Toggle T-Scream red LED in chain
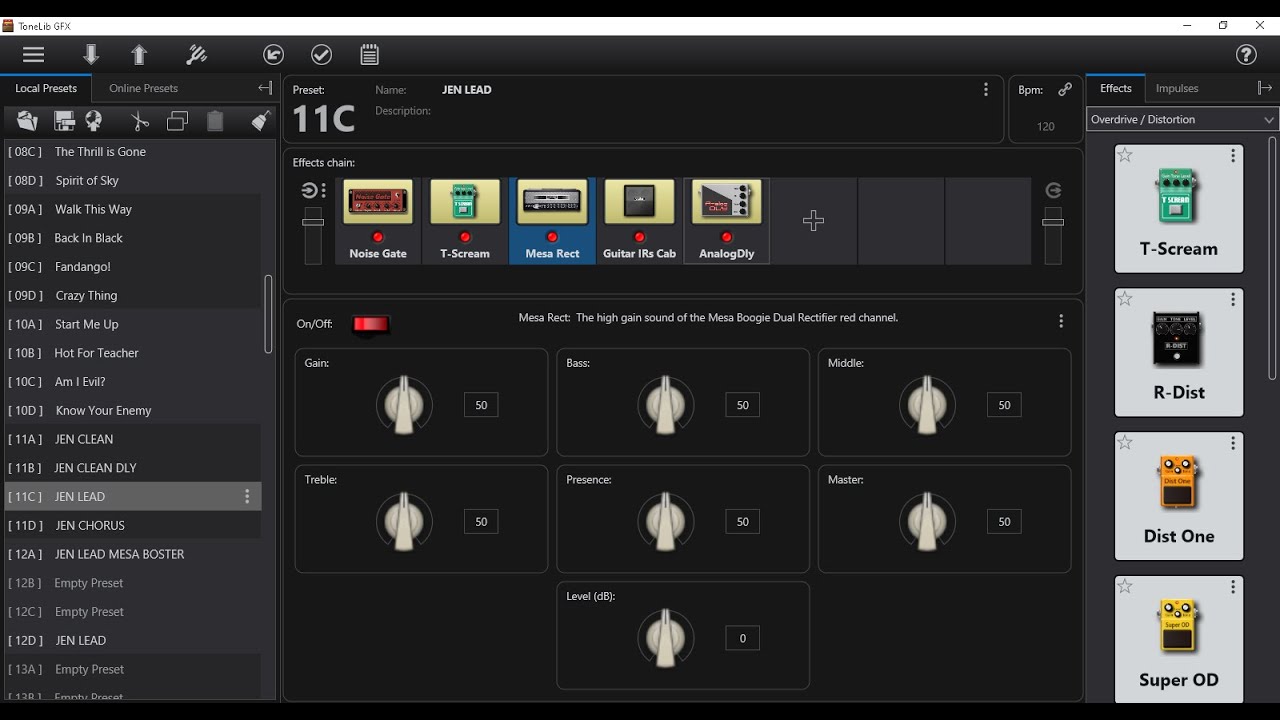The image size is (1280, 720). (465, 237)
